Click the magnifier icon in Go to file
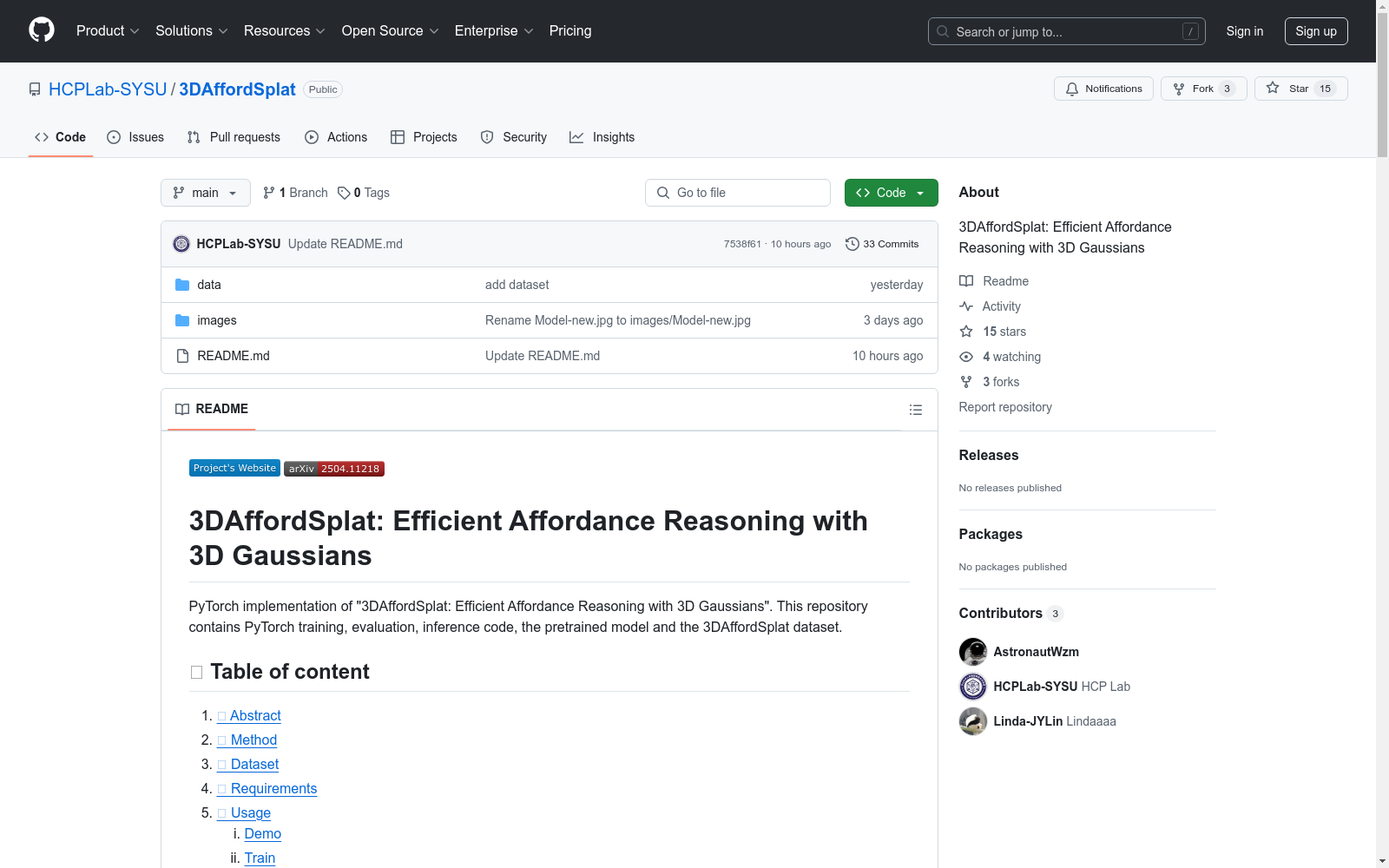This screenshot has width=1389, height=868. pyautogui.click(x=663, y=193)
